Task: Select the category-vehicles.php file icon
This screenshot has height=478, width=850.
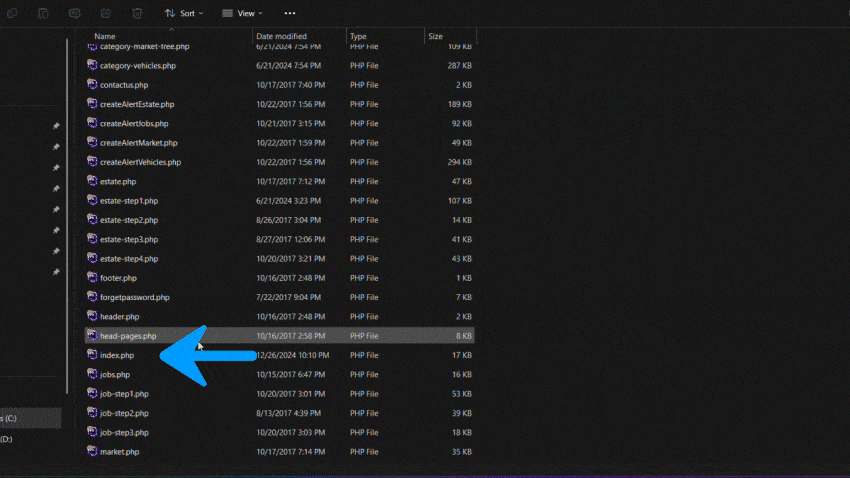Action: (92, 65)
